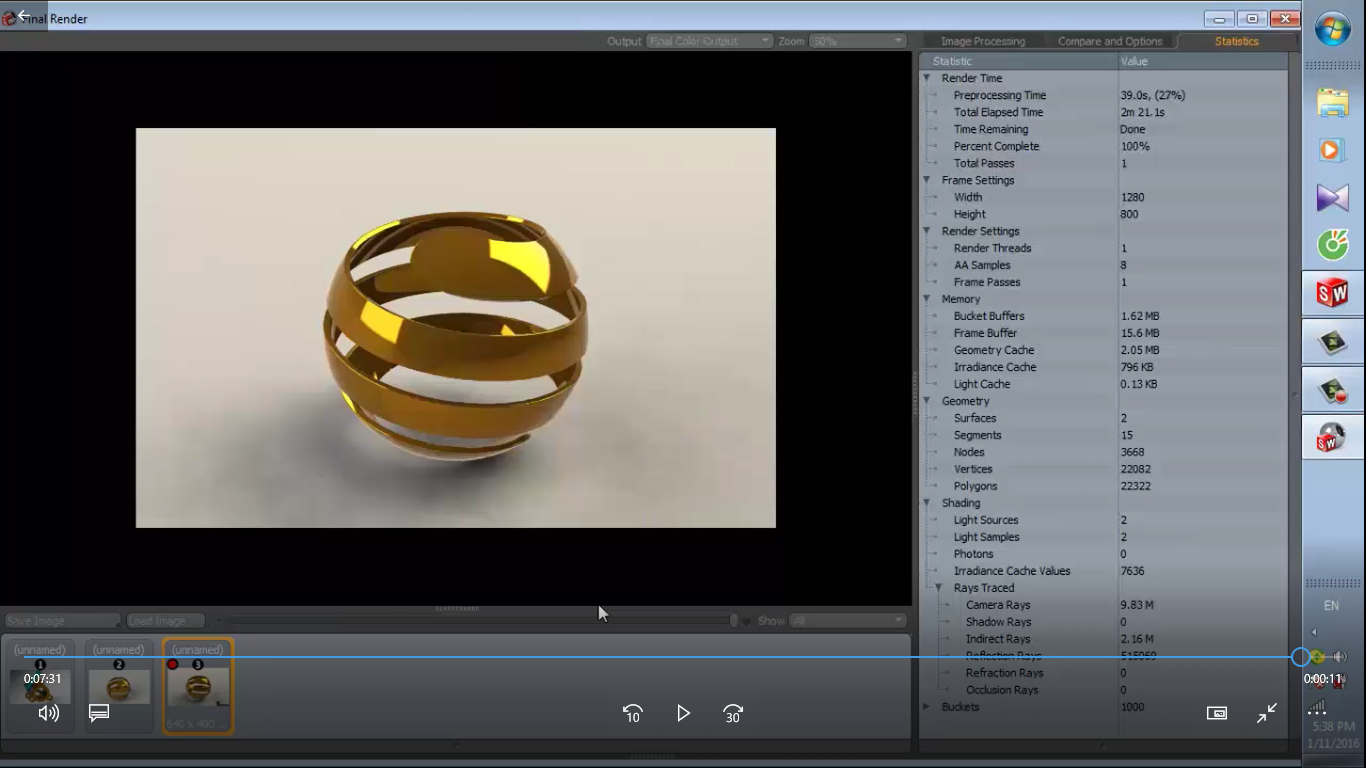Viewport: 1366px width, 768px height.
Task: Select the Total Elapsed Time row
Action: [x=1103, y=112]
